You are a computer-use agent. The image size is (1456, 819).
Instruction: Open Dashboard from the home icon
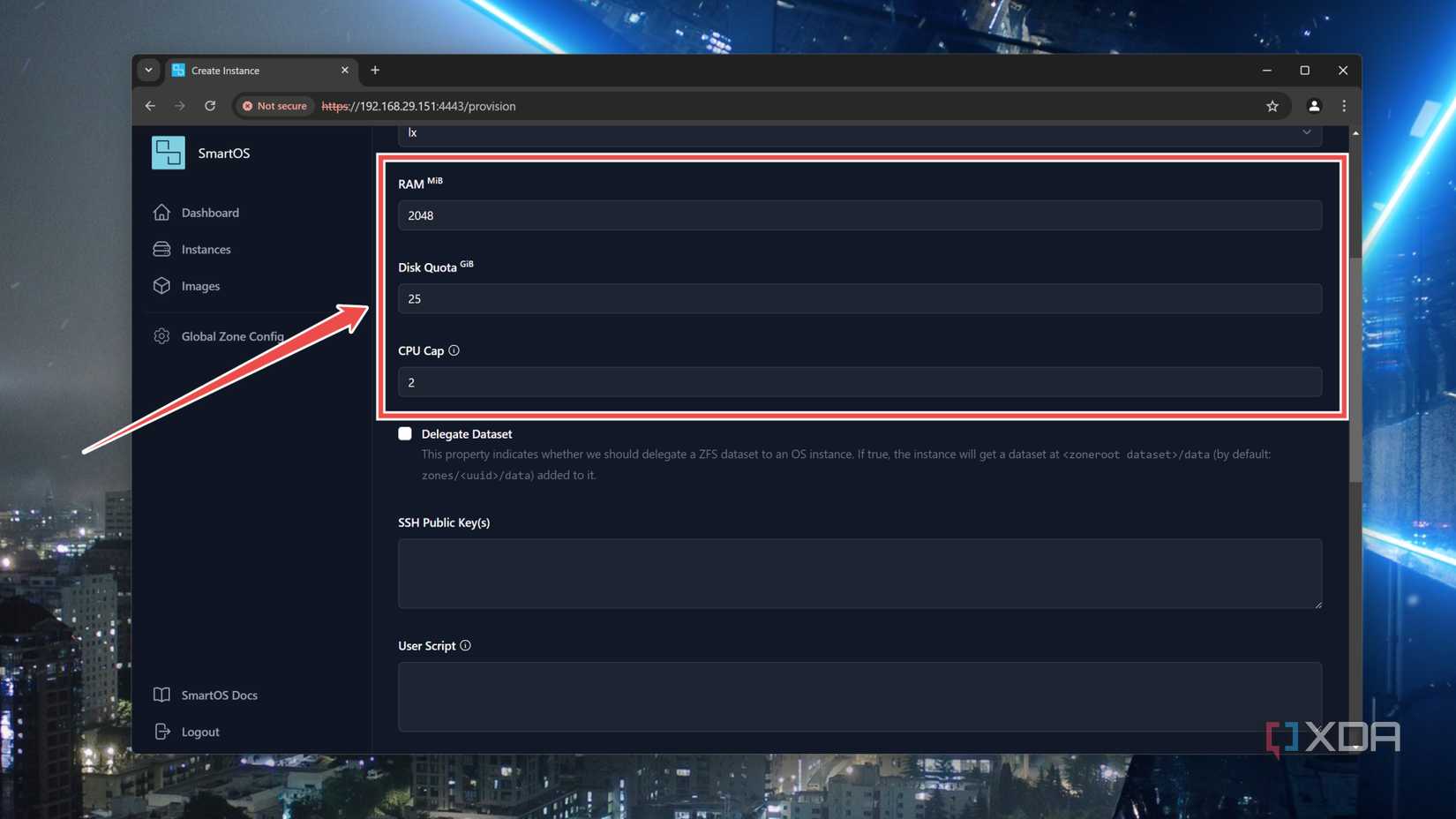(x=161, y=213)
